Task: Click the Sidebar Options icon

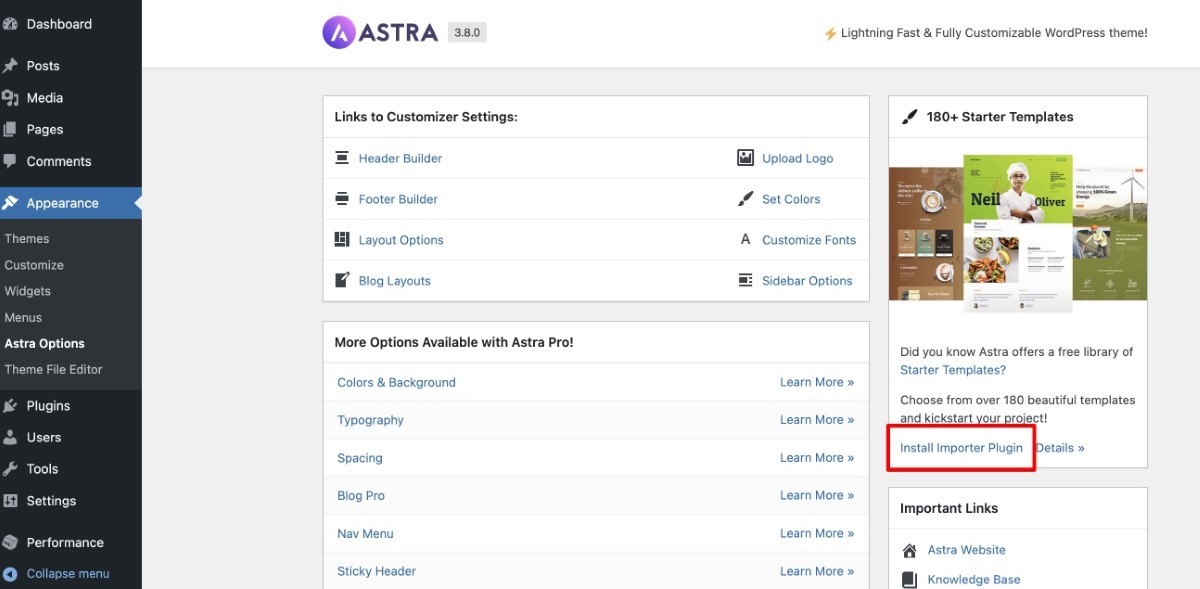Action: click(745, 281)
